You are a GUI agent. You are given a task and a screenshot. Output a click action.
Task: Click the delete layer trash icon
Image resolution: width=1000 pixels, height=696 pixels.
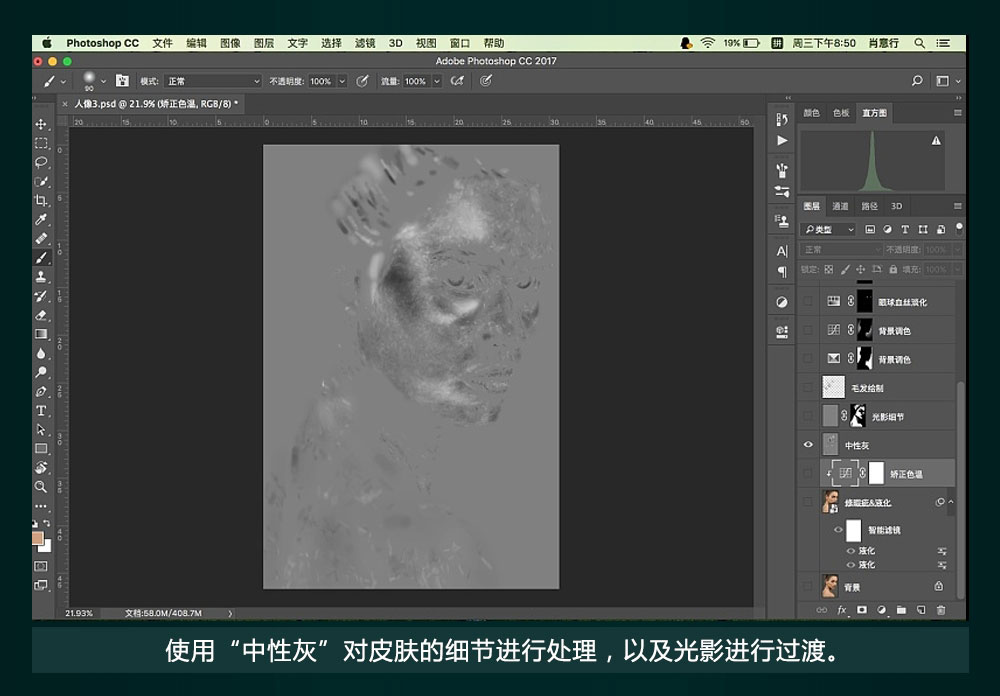pos(941,609)
